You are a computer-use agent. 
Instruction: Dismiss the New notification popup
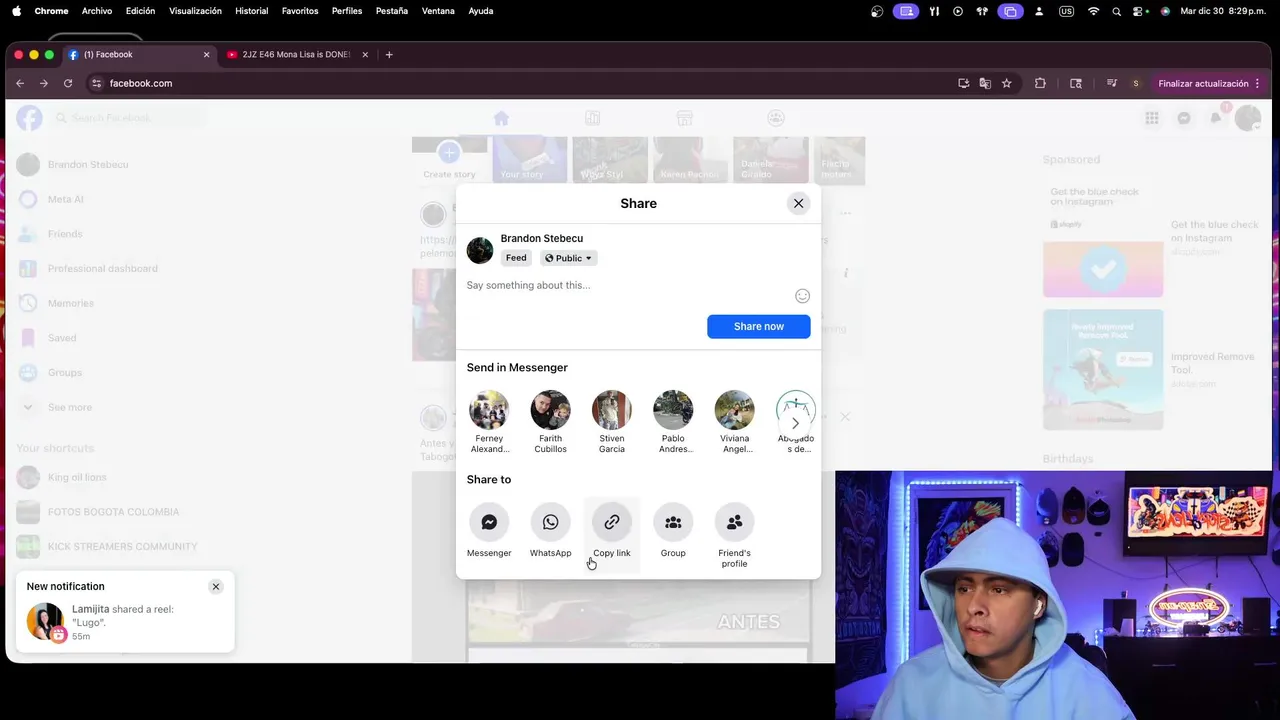[215, 587]
